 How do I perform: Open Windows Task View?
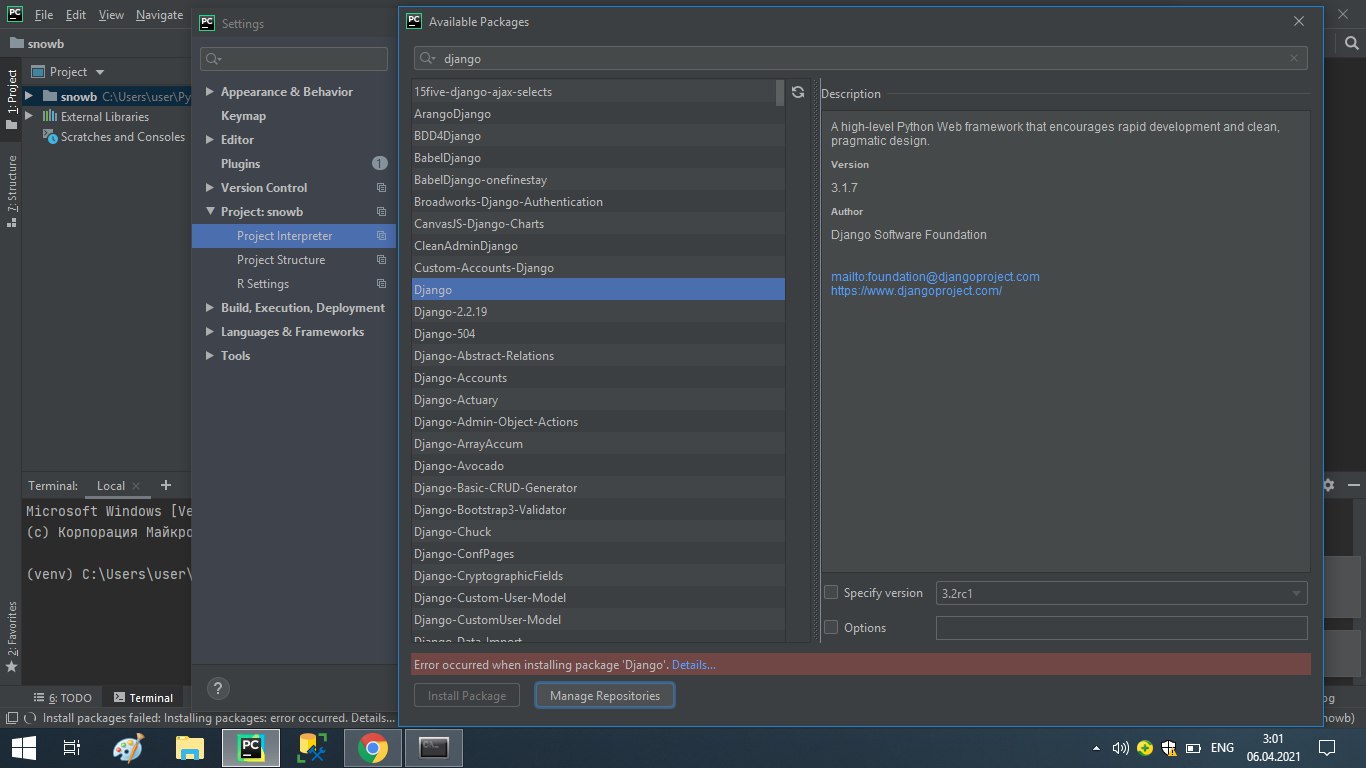click(x=71, y=747)
